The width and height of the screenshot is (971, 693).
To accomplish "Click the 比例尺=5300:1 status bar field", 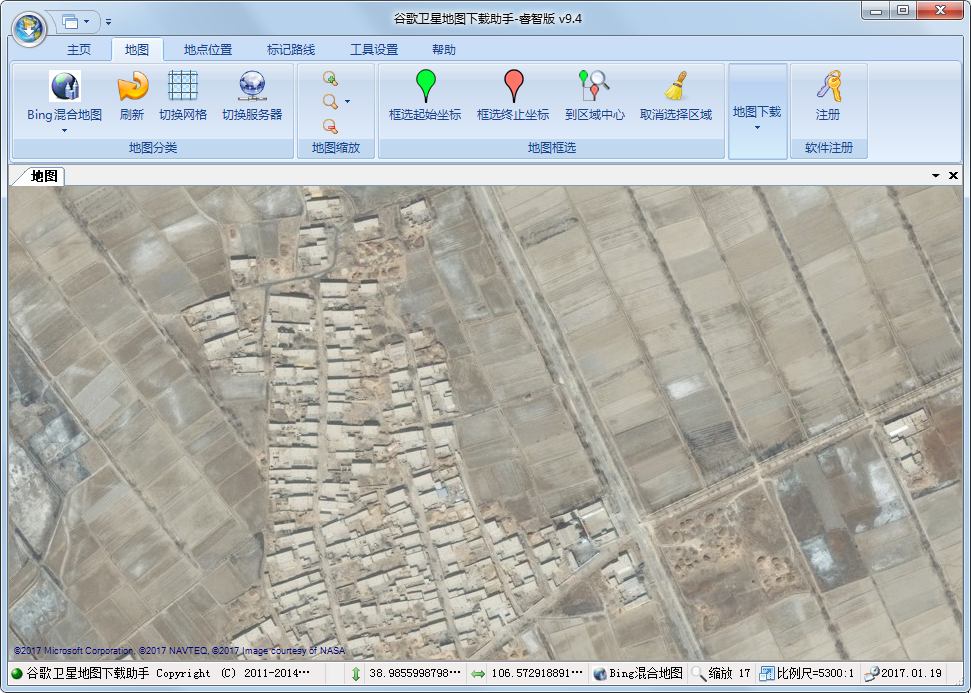I will (x=807, y=674).
